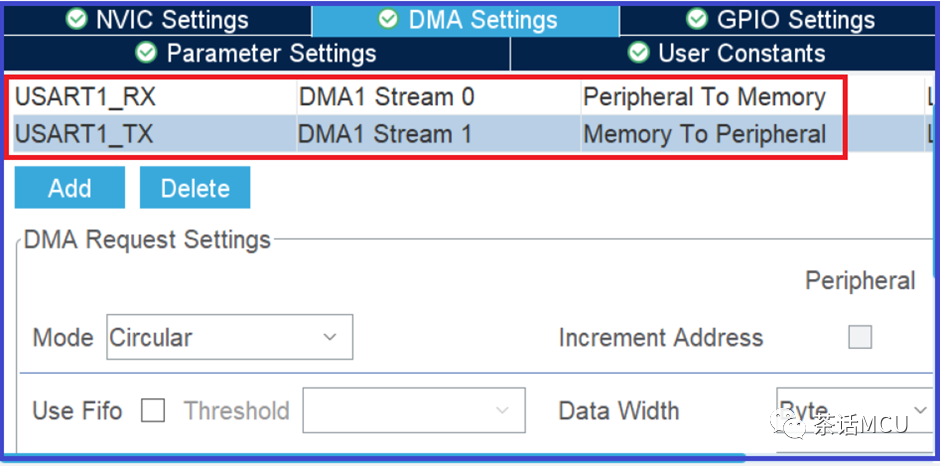This screenshot has width=940, height=466.
Task: Expand the FIFO Threshold dropdown
Action: click(x=414, y=410)
